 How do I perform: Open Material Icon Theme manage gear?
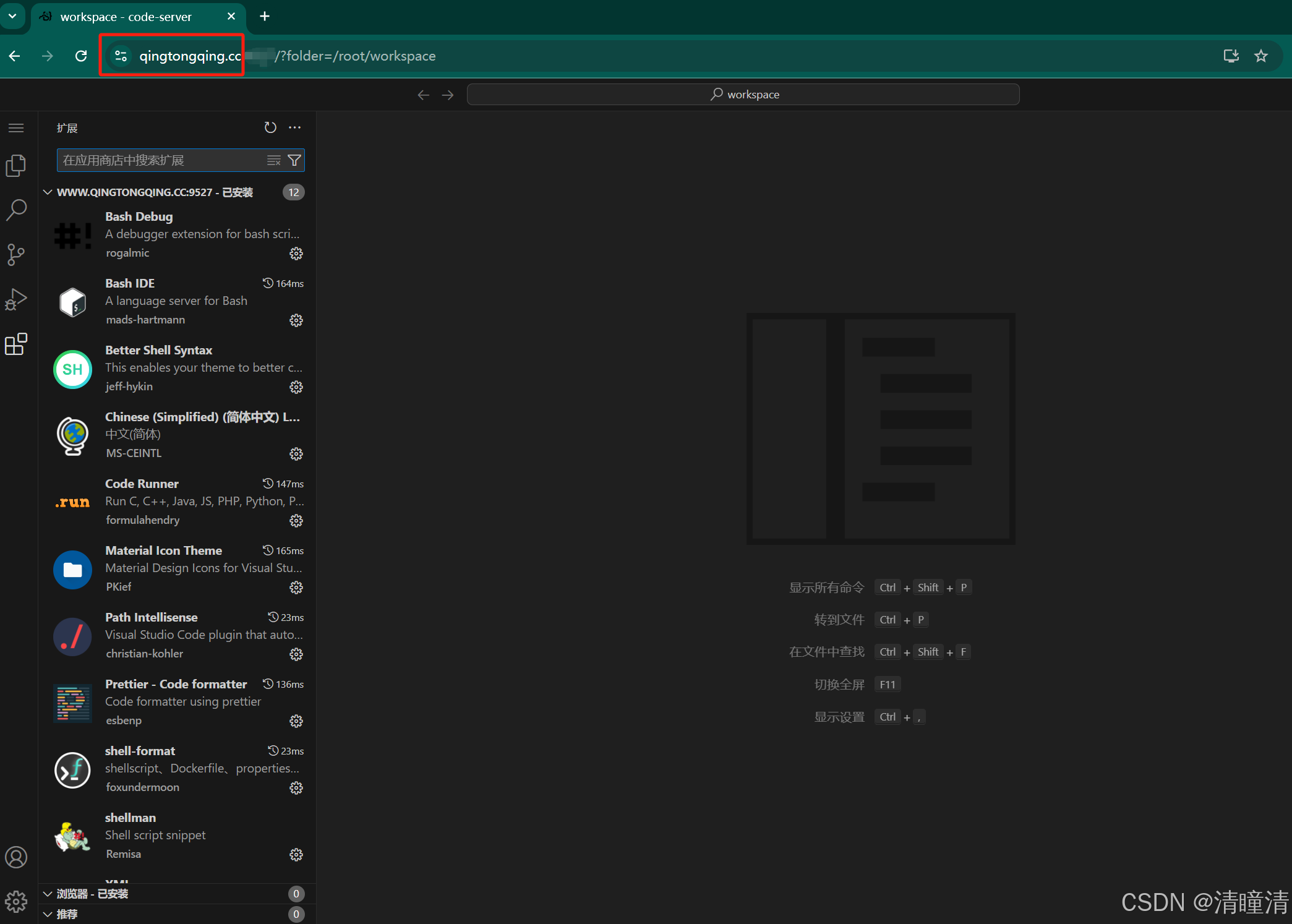click(x=296, y=588)
